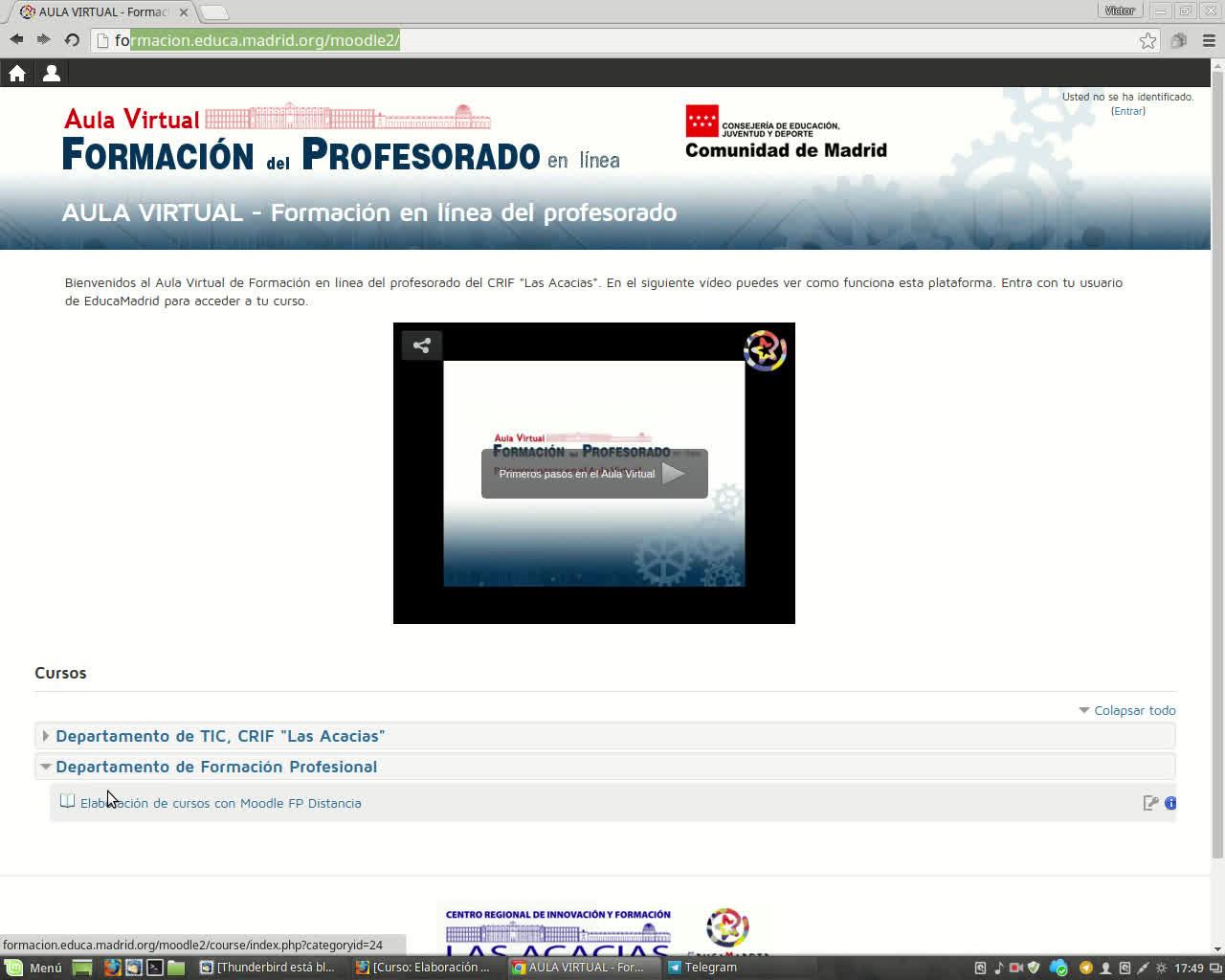This screenshot has width=1225, height=980.
Task: Close the AULA VIRTUAL browser tab
Action: [x=184, y=12]
